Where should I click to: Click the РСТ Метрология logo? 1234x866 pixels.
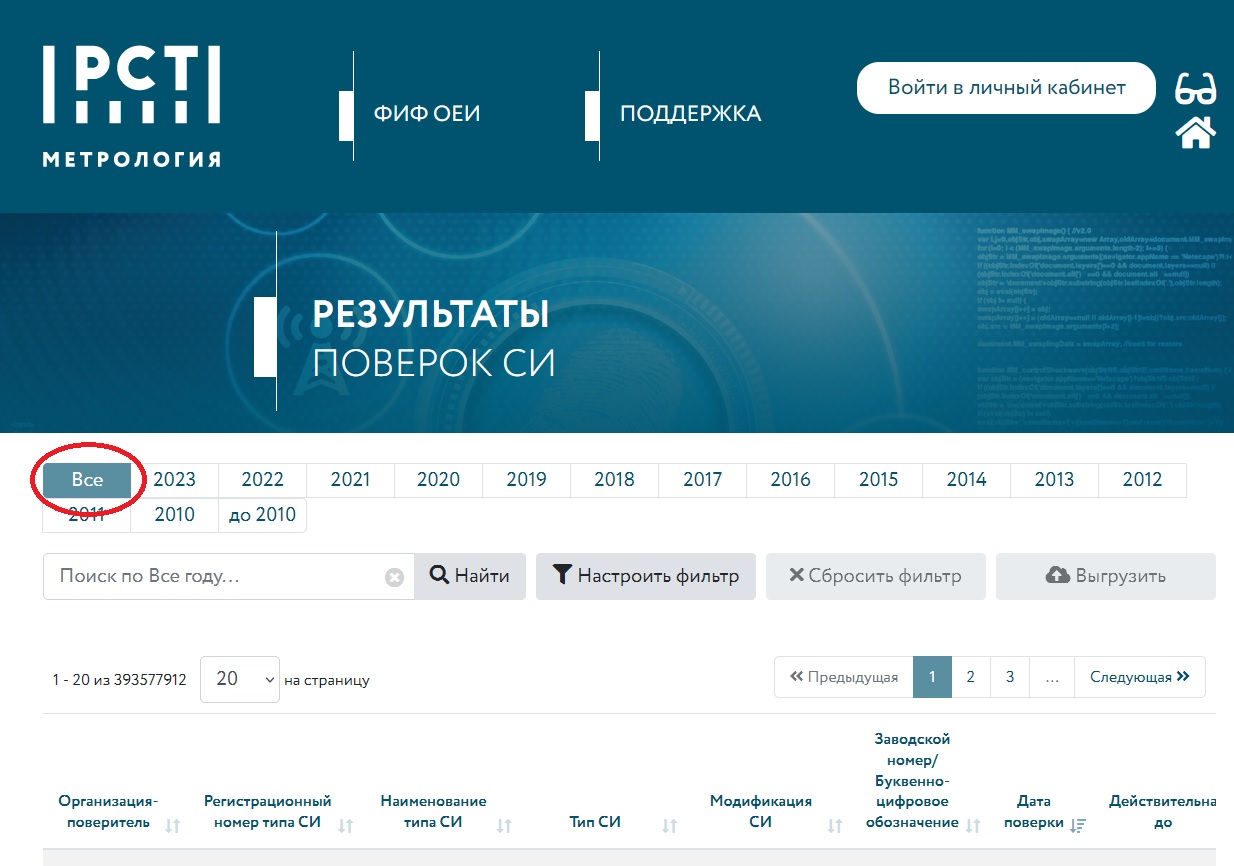coord(131,106)
